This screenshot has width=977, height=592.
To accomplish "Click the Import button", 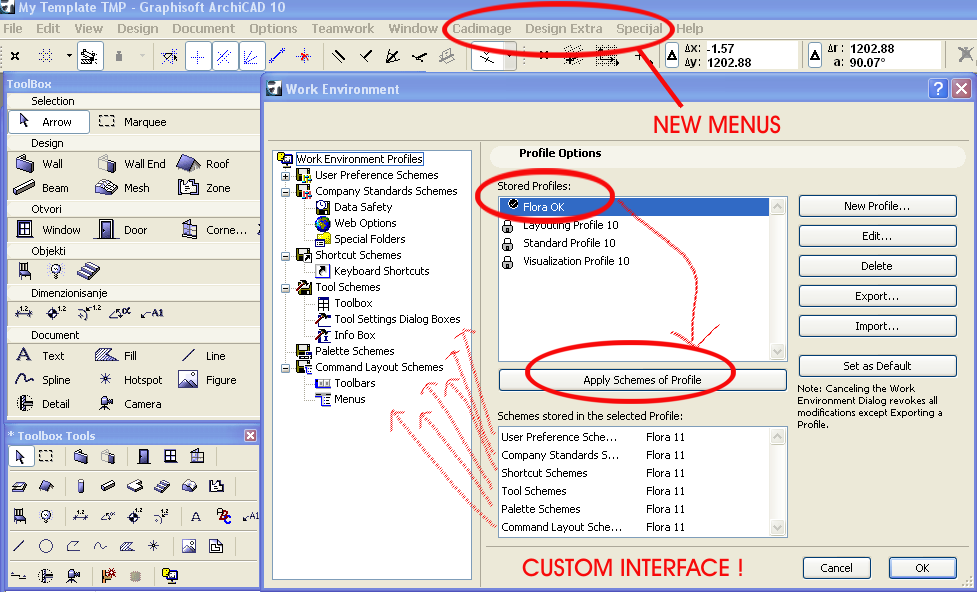I will pos(877,326).
